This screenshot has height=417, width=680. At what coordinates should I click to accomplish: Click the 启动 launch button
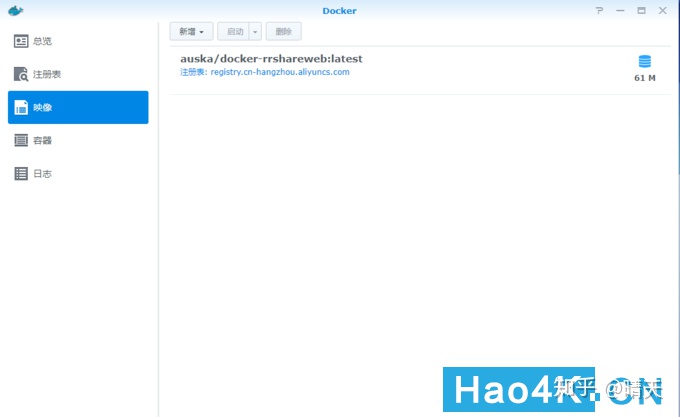point(233,32)
